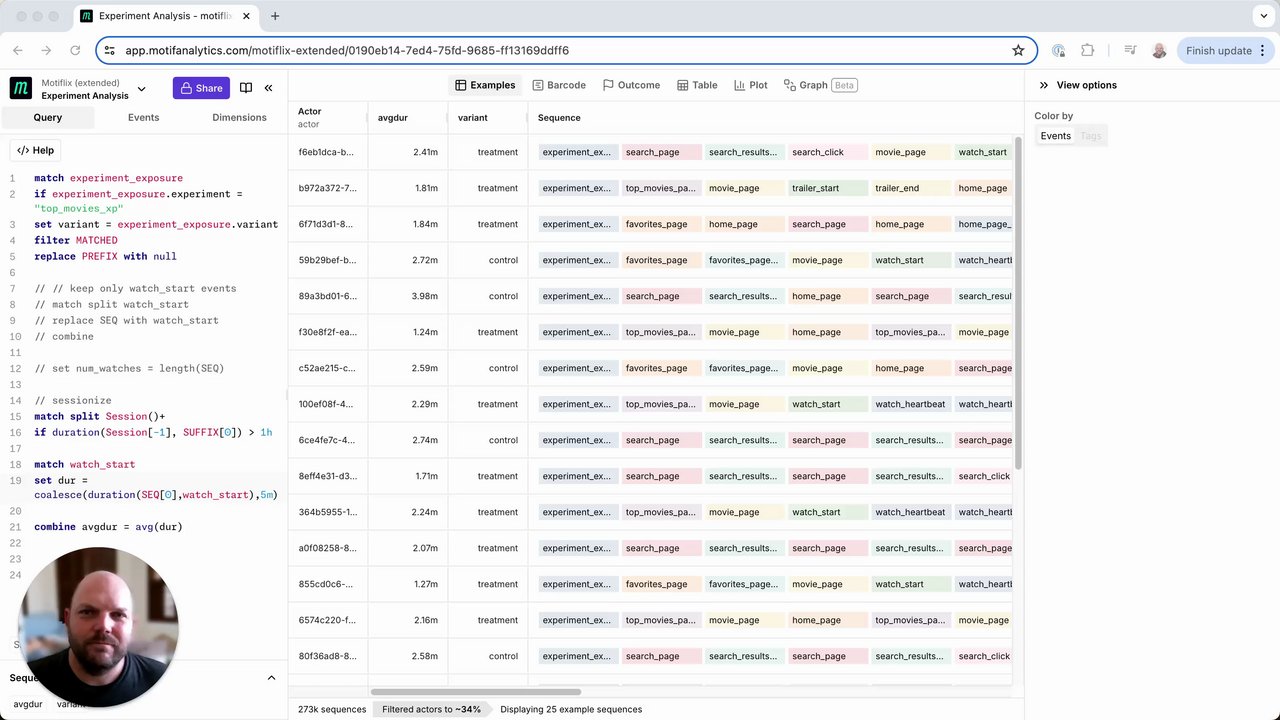Click the 'trailer_end' event chip
This screenshot has height=720, width=1280.
click(x=910, y=188)
